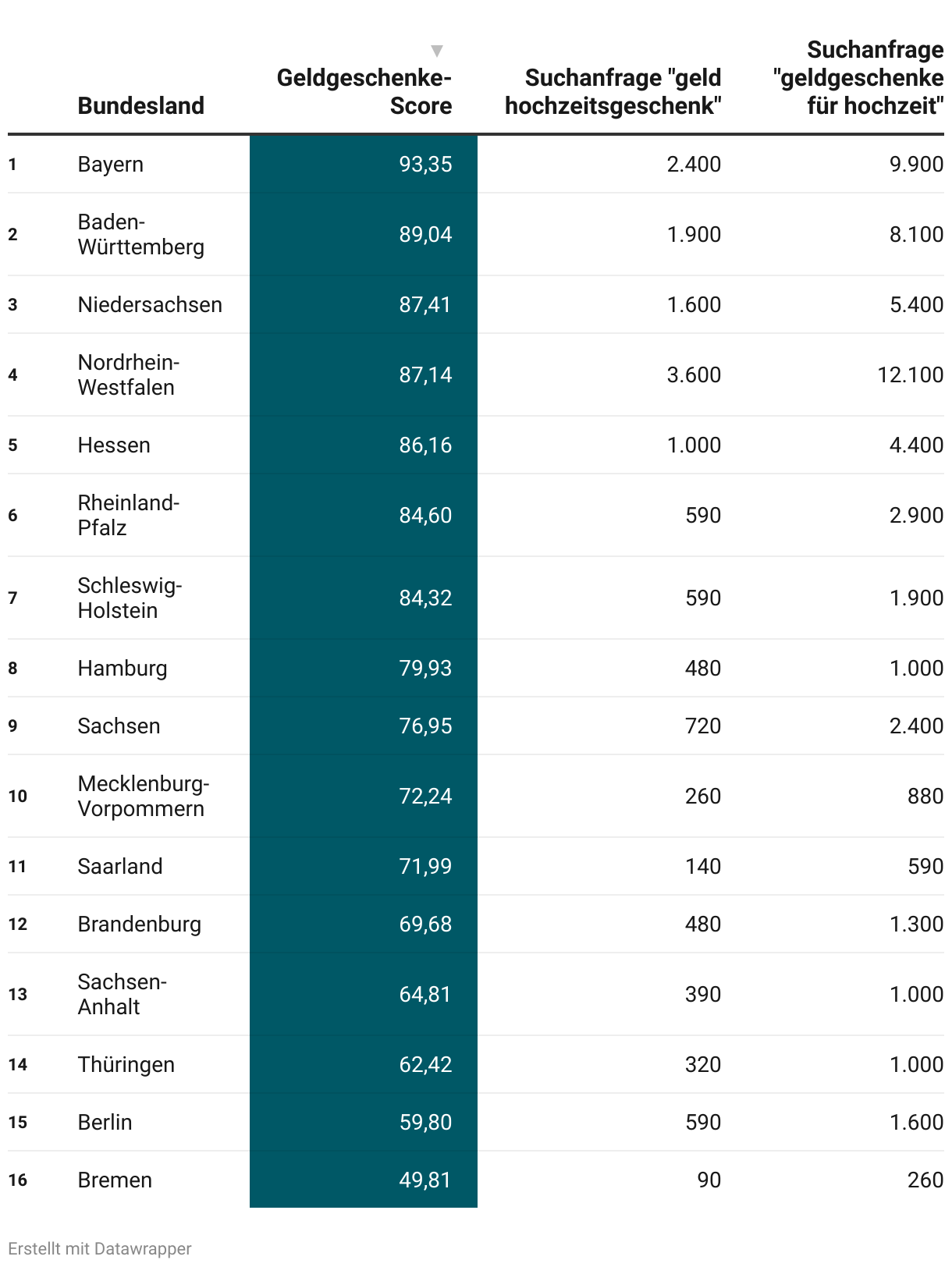Image resolution: width=952 pixels, height=1267 pixels.
Task: Click the Bayern row name
Action: (110, 164)
